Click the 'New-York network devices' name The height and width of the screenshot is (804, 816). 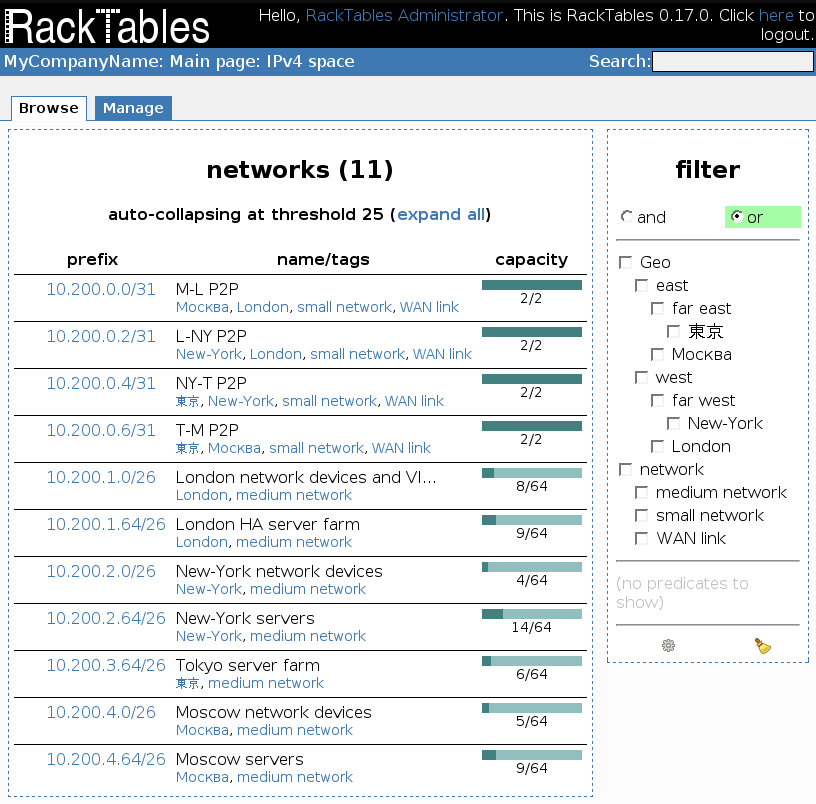(279, 571)
